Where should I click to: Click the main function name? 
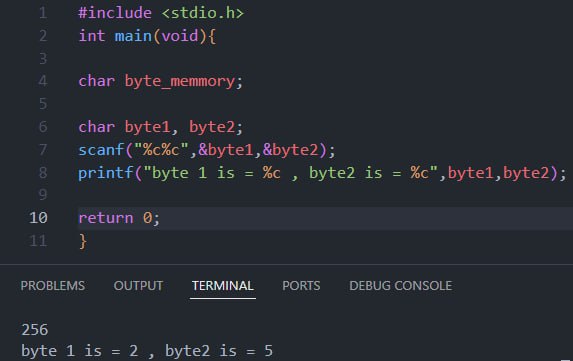133,36
